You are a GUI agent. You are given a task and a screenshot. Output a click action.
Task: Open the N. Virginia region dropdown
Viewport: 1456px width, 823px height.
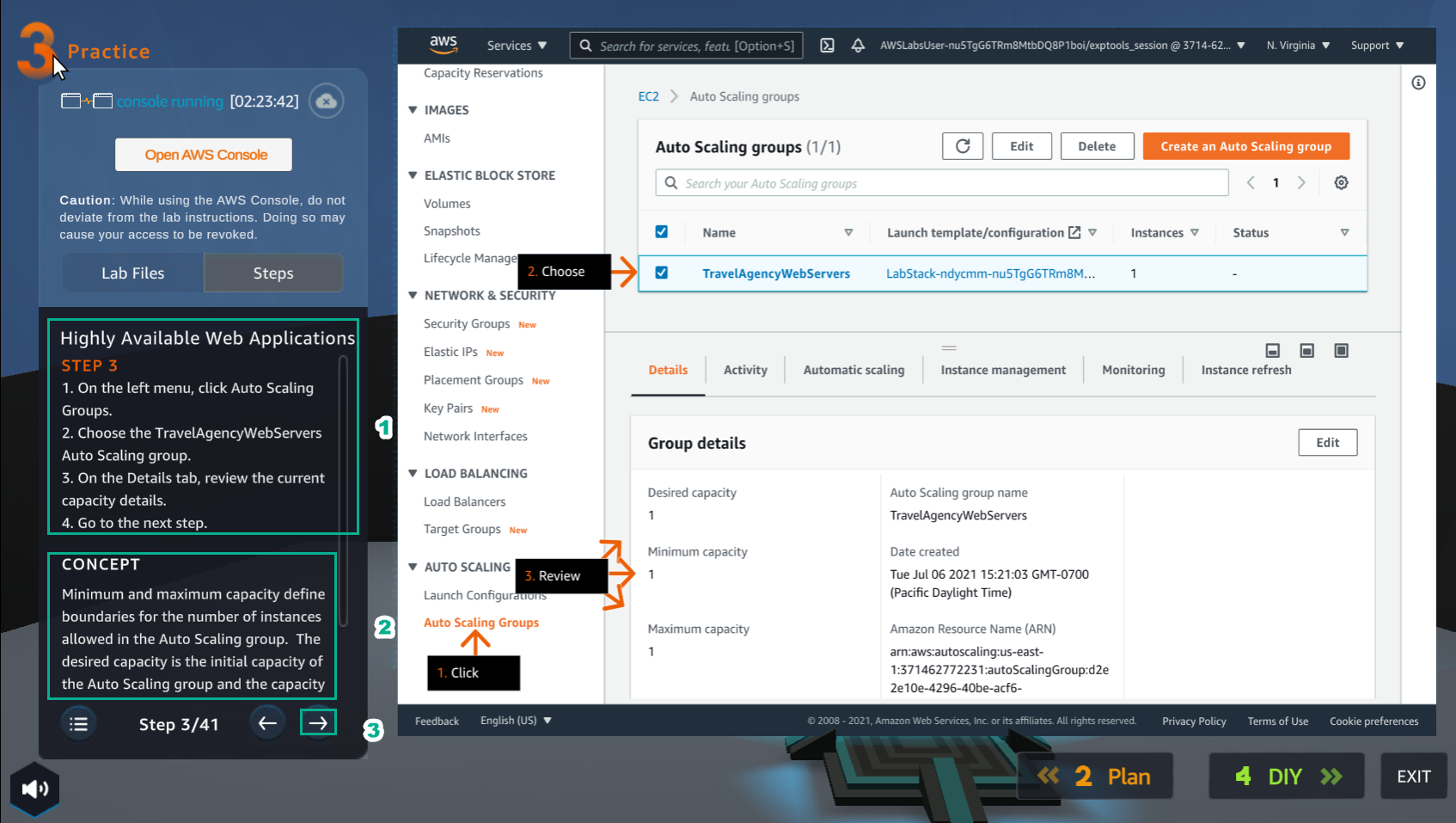[x=1298, y=46]
